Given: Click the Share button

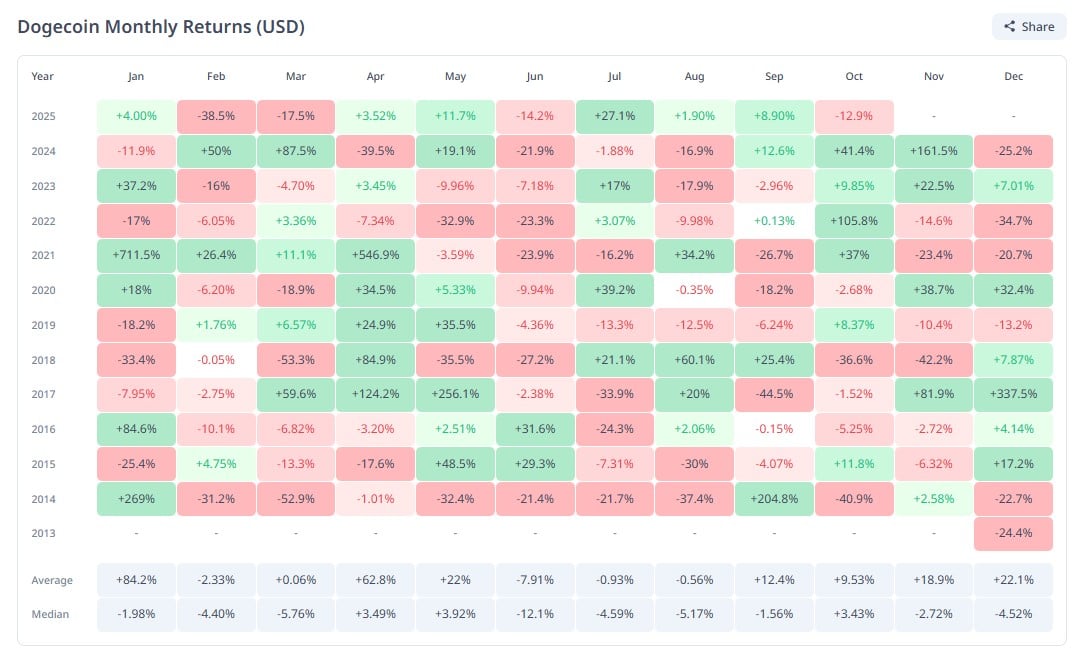Looking at the screenshot, I should (x=1029, y=27).
